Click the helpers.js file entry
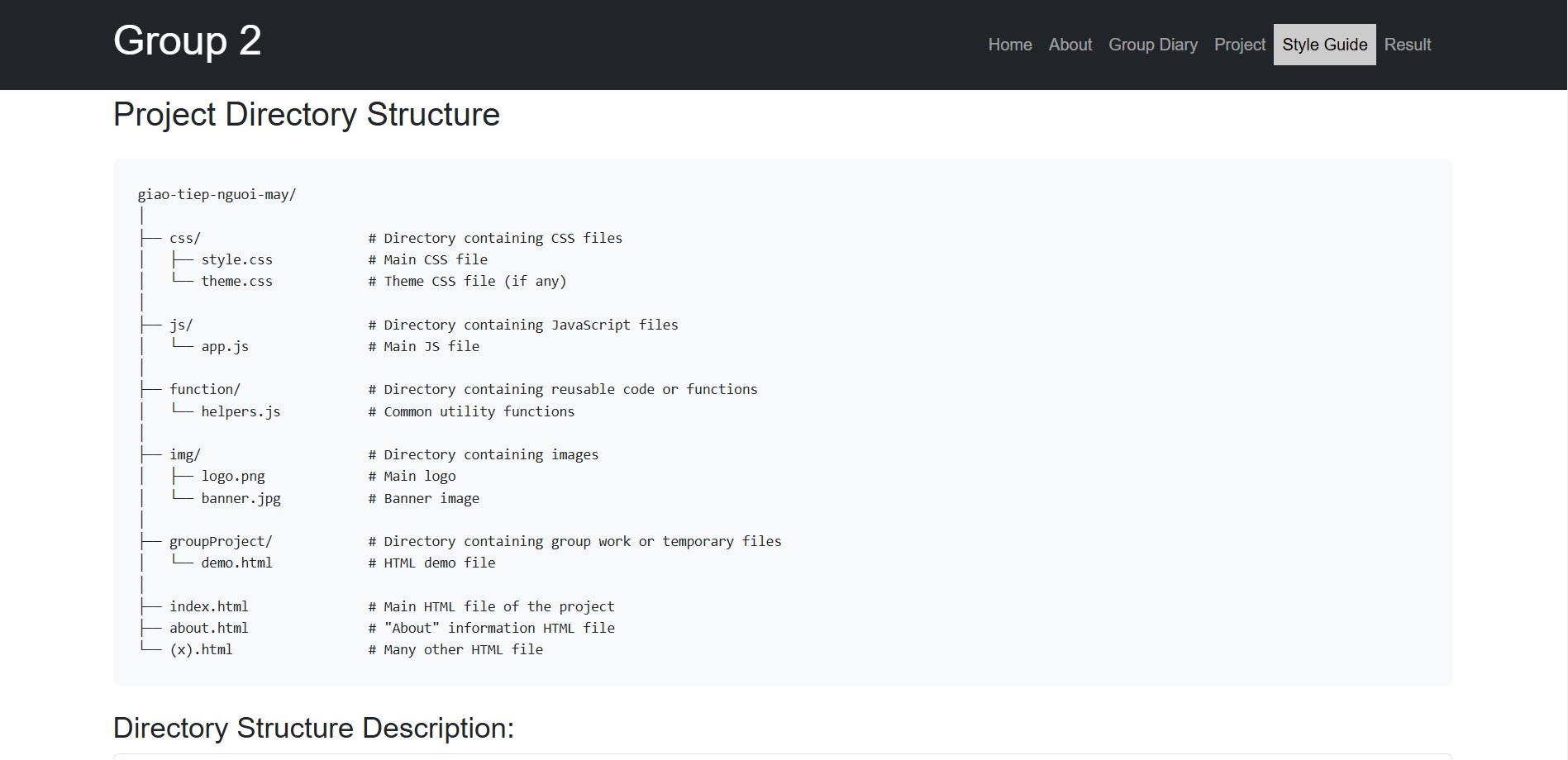The image size is (1568, 760). (241, 411)
